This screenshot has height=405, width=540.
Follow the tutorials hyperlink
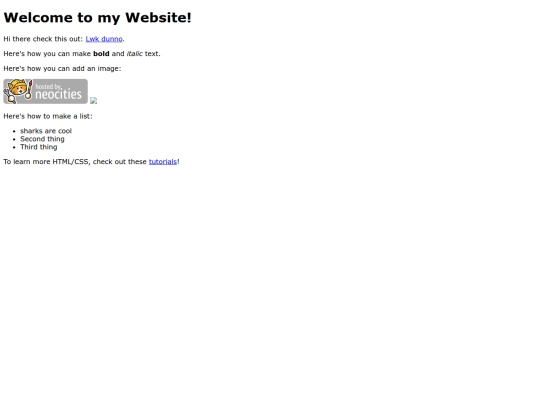tap(163, 162)
